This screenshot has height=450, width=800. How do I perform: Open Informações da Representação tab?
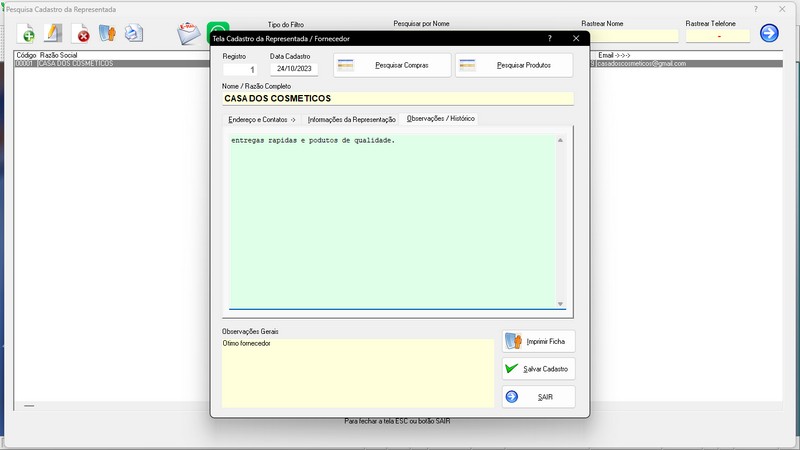tap(351, 119)
